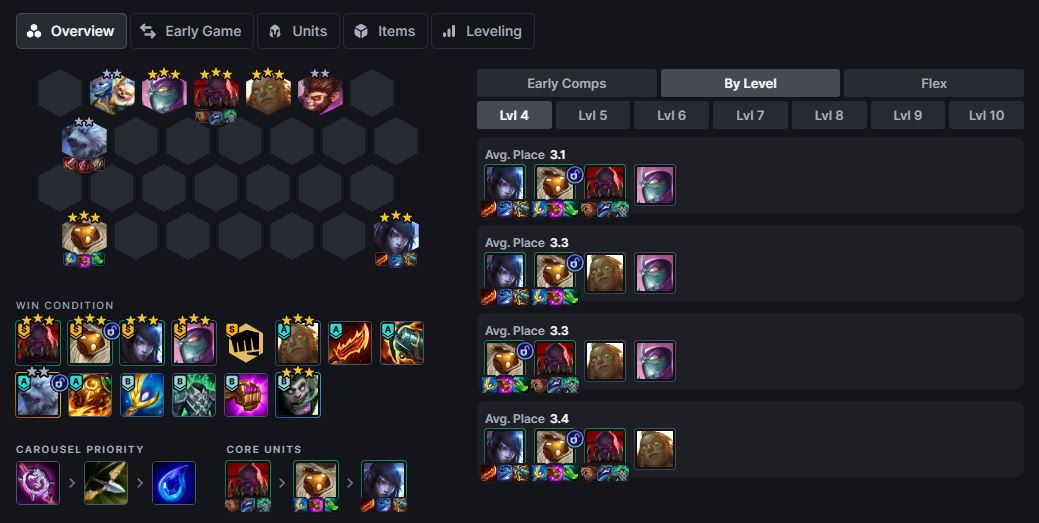Click the two-star white wolf on the board

point(84,141)
